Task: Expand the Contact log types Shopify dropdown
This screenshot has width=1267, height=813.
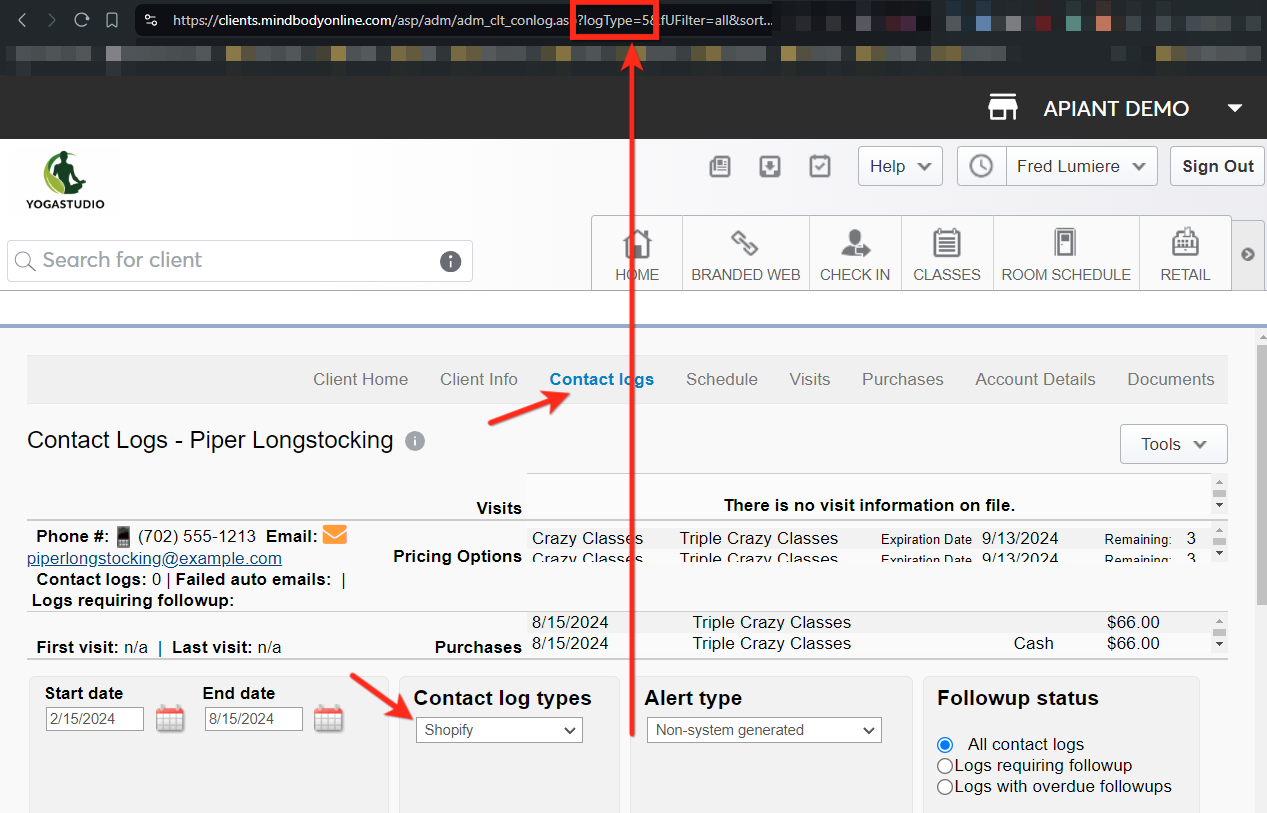Action: pyautogui.click(x=499, y=730)
